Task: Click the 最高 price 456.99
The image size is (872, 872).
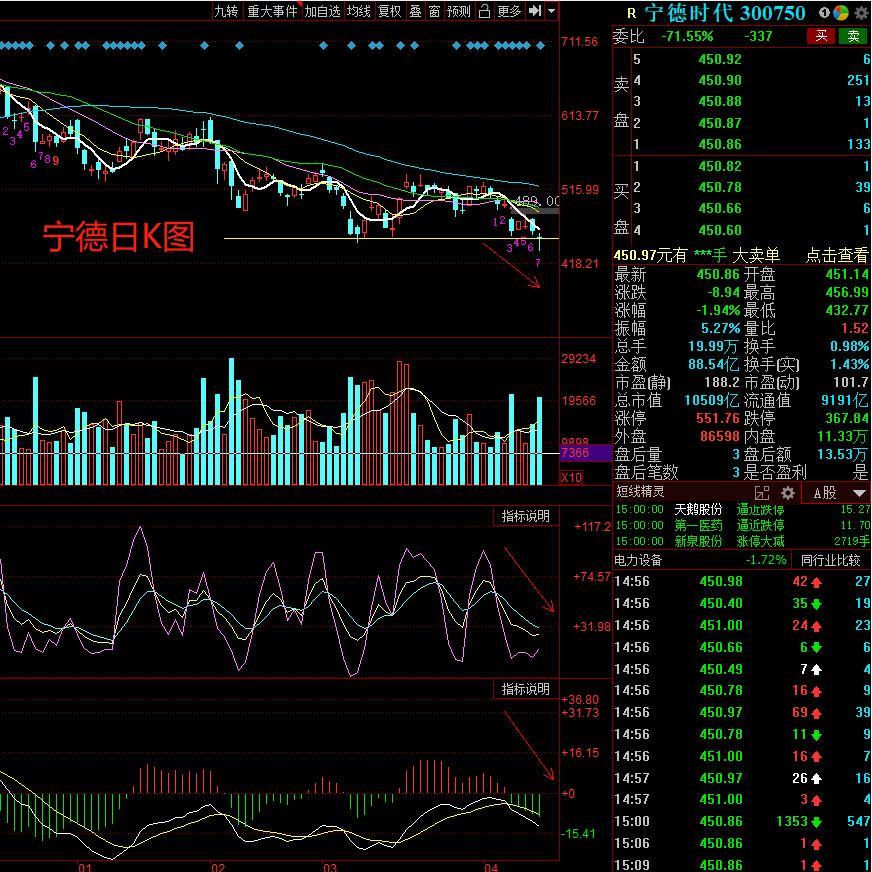Action: pyautogui.click(x=846, y=293)
